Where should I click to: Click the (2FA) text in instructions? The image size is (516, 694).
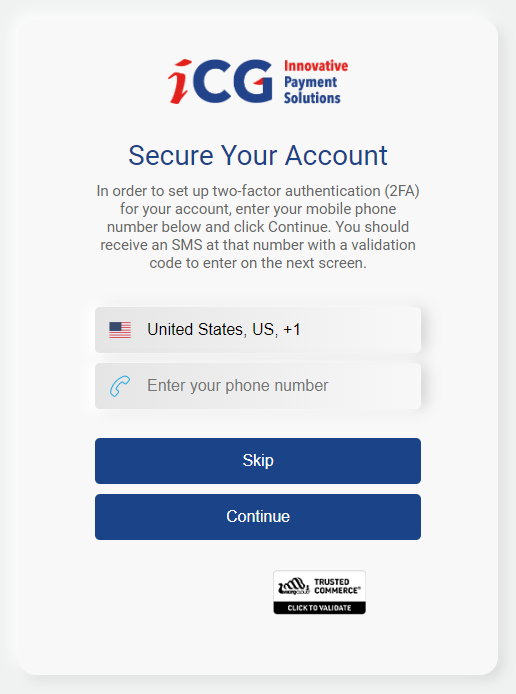(401, 191)
